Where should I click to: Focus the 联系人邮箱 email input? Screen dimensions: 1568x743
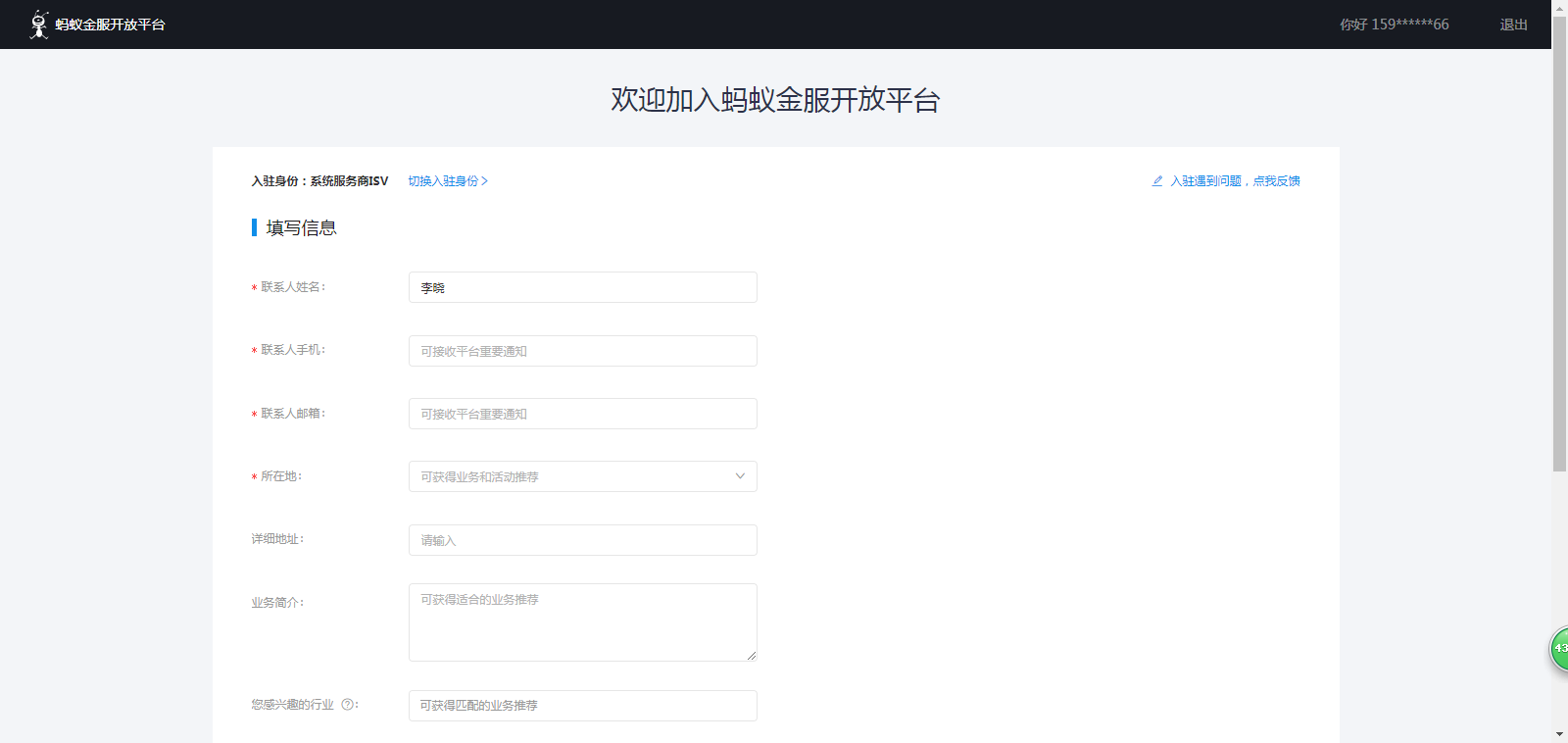(x=583, y=414)
